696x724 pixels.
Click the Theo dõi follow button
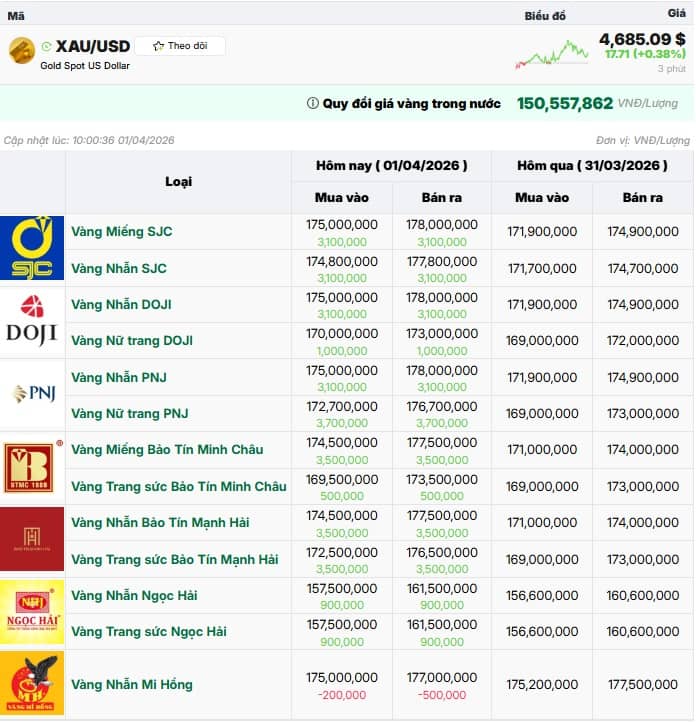pos(180,46)
